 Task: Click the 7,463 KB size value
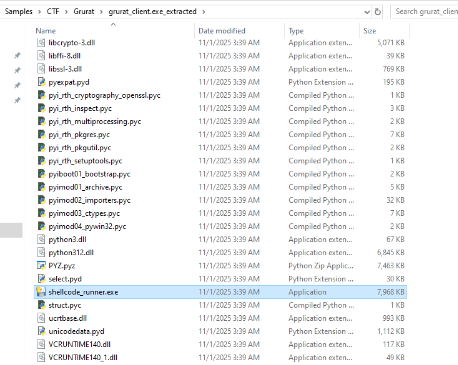point(391,266)
